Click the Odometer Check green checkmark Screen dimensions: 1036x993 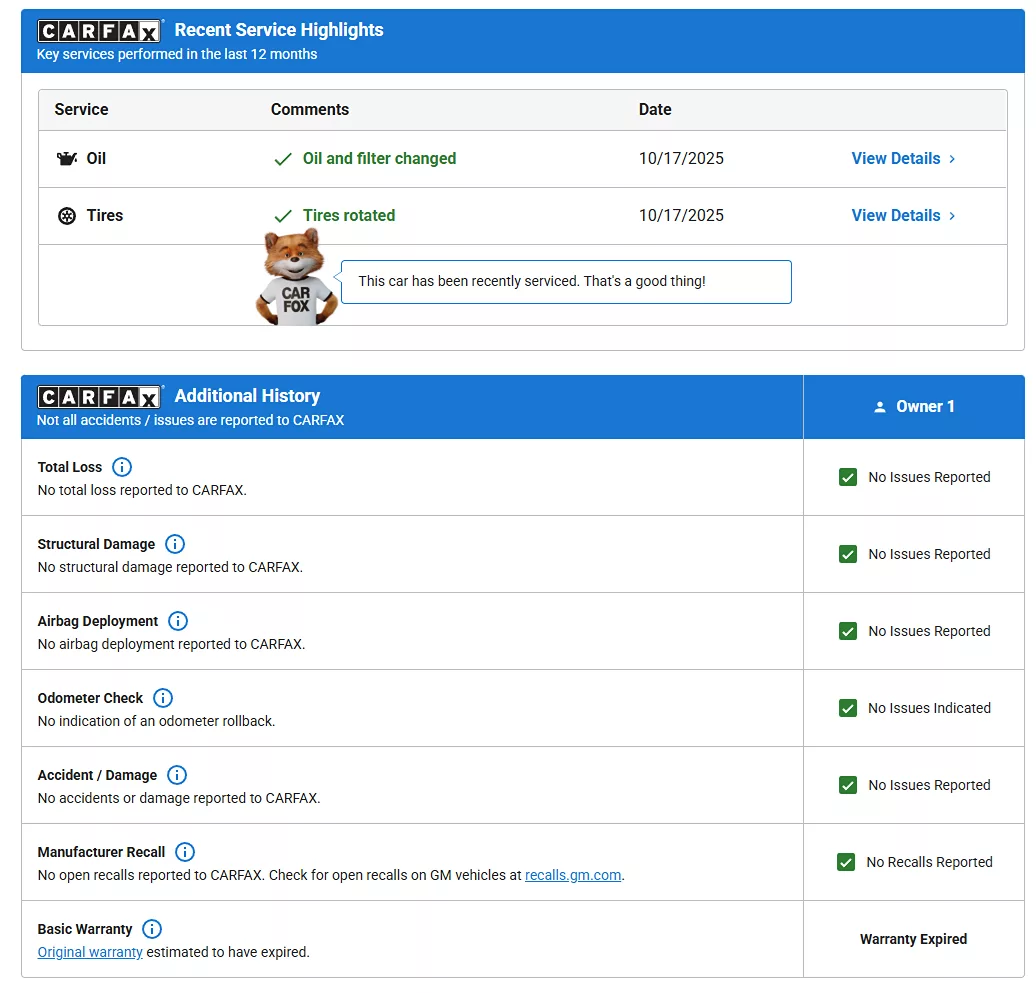coord(848,708)
